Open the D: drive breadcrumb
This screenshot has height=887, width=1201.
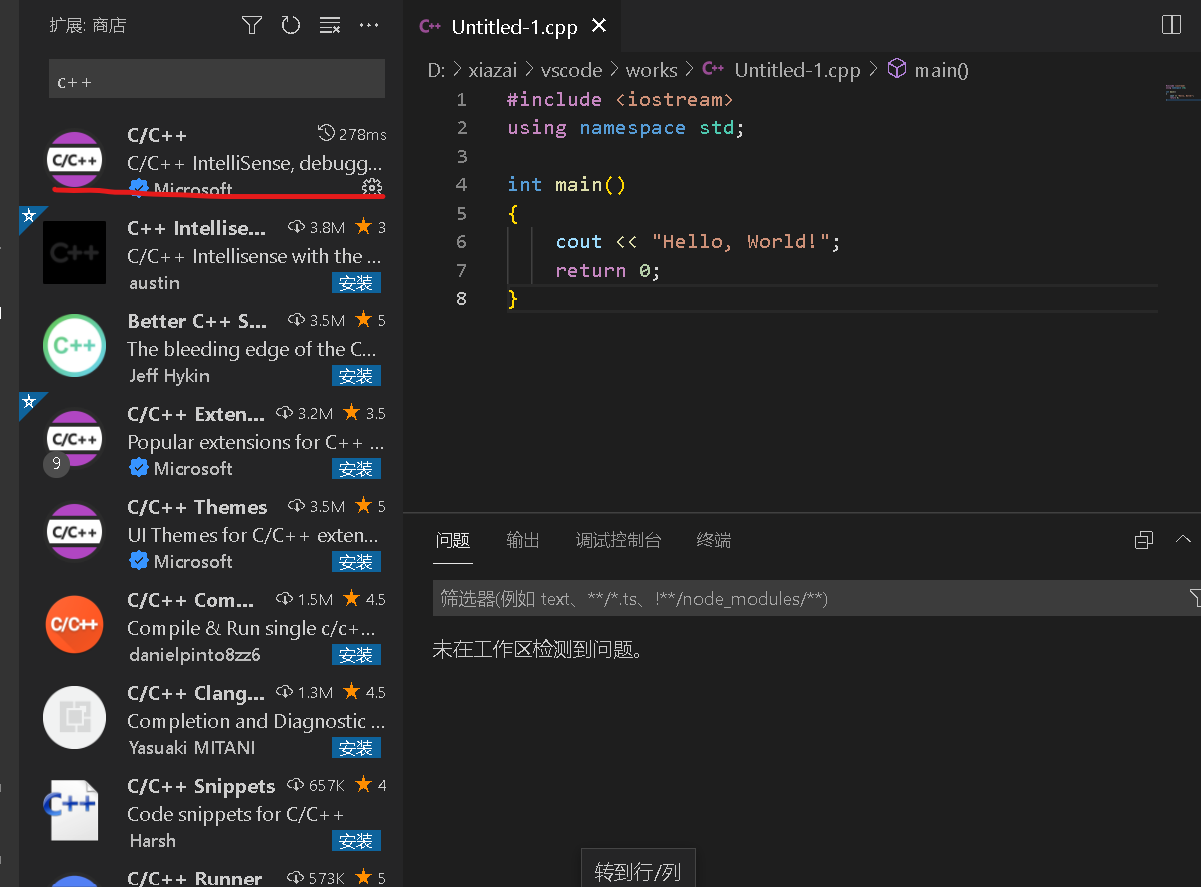click(437, 70)
